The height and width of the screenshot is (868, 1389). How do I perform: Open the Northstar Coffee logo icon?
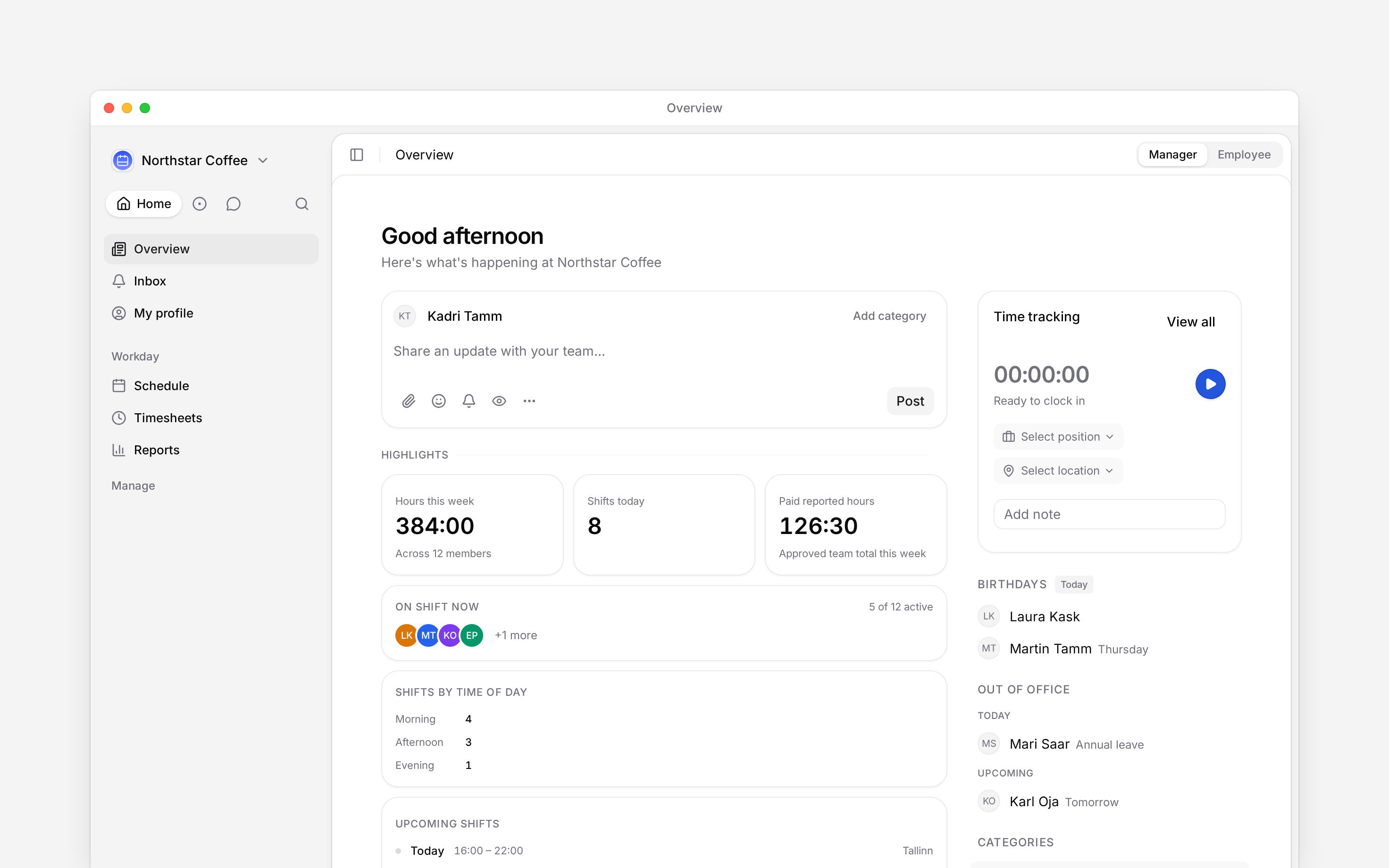pos(122,161)
